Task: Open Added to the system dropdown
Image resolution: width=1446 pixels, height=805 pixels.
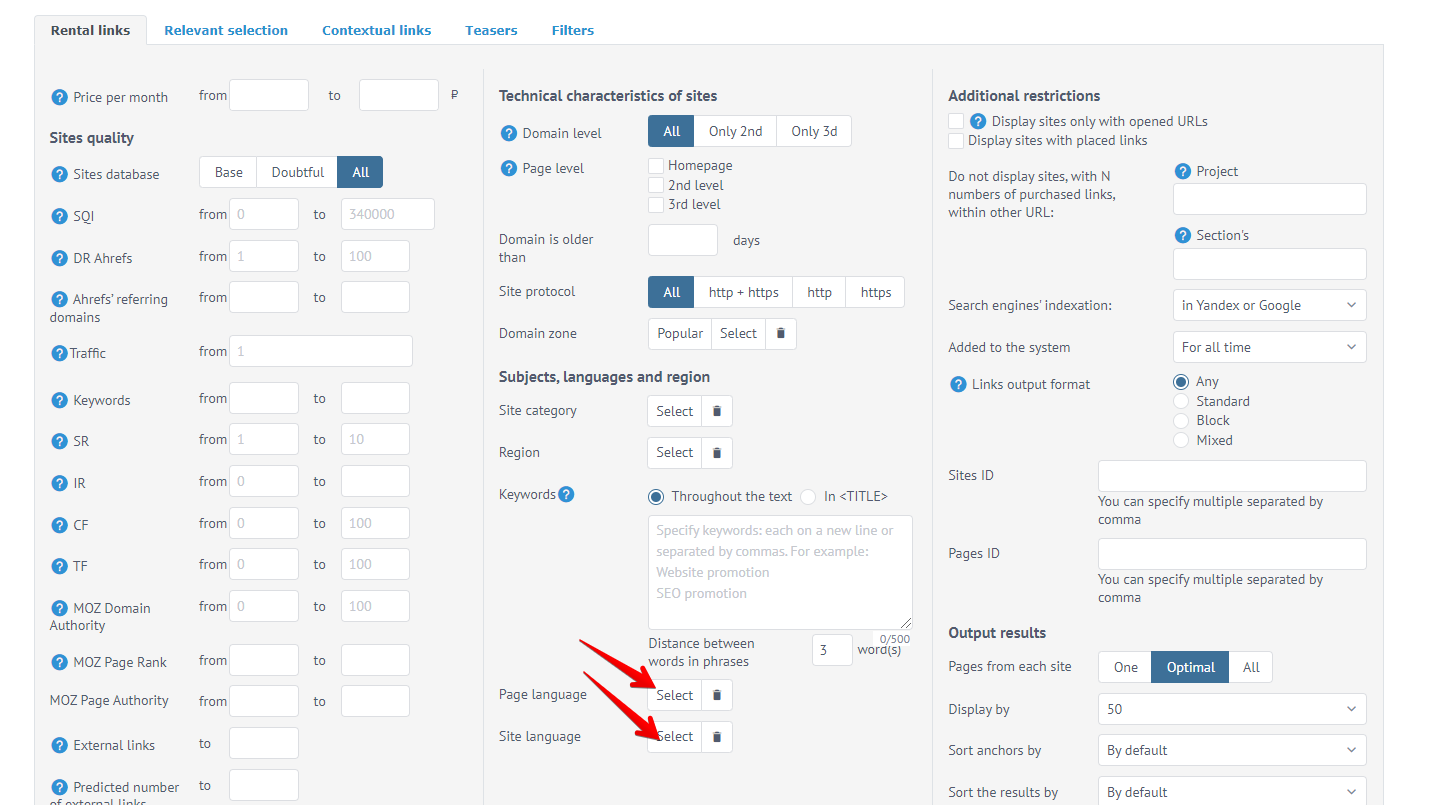Action: click(1268, 347)
